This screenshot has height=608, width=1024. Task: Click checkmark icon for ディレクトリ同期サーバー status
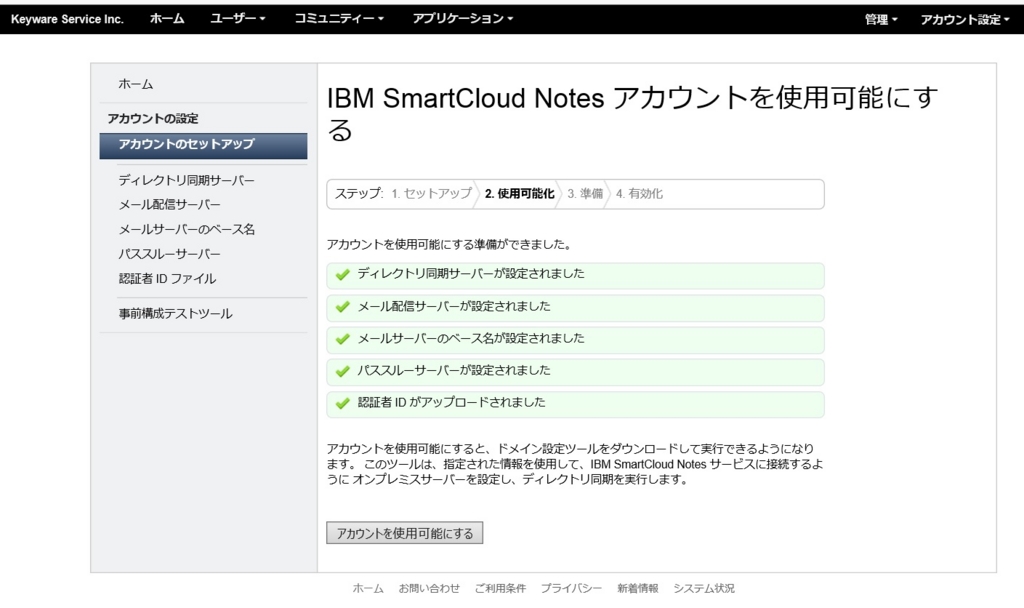click(343, 274)
